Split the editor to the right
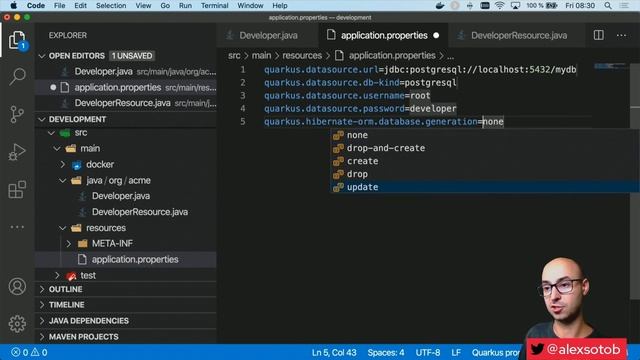This screenshot has width=640, height=360. 598,35
